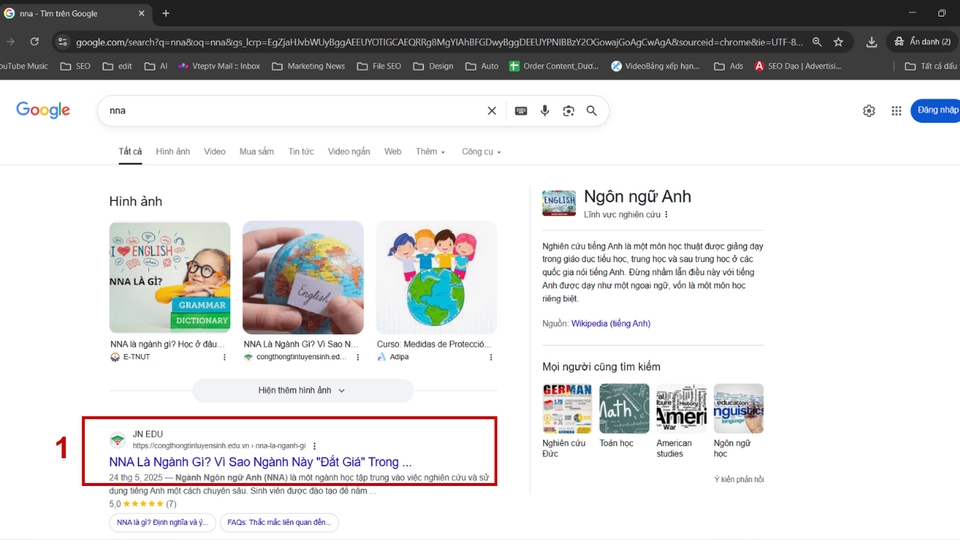Open the NNA Là Ngành Gì result title

(260, 462)
